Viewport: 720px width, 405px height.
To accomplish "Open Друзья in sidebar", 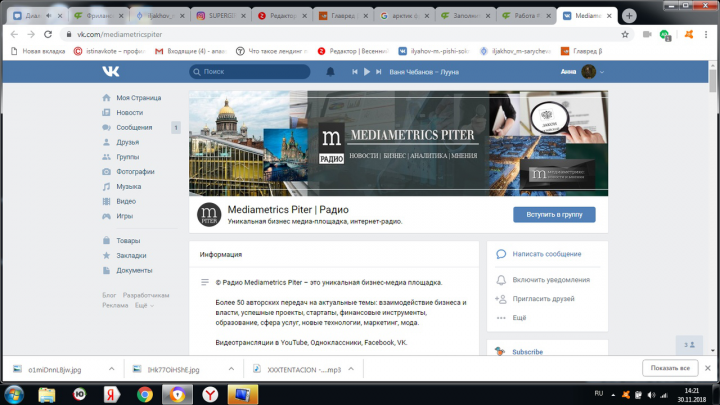I will (x=128, y=142).
